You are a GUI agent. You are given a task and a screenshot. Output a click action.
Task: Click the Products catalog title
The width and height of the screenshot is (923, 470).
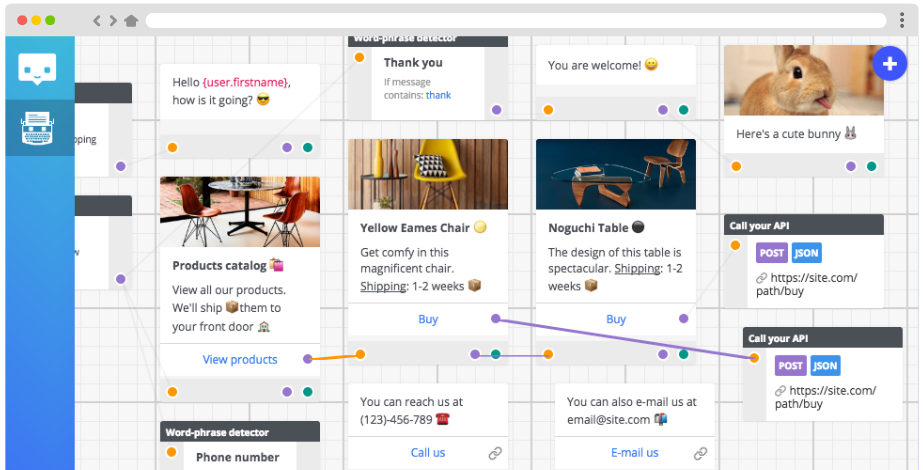228,266
